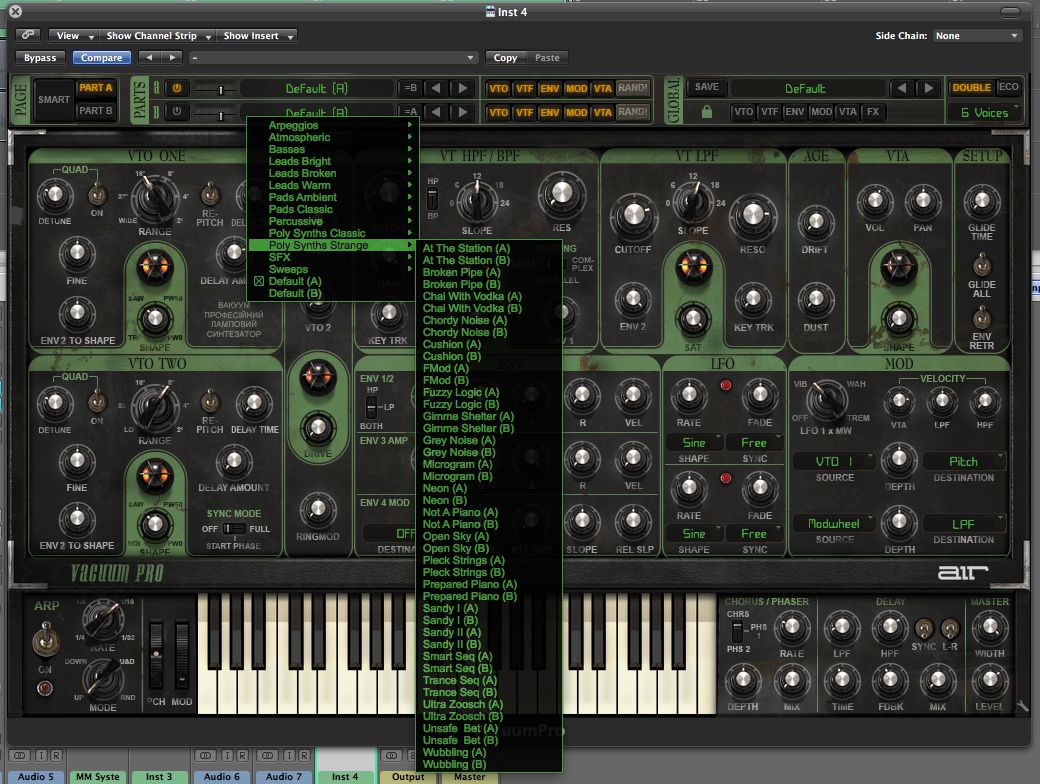
Task: Load next Part A patch arrow
Action: coord(463,88)
